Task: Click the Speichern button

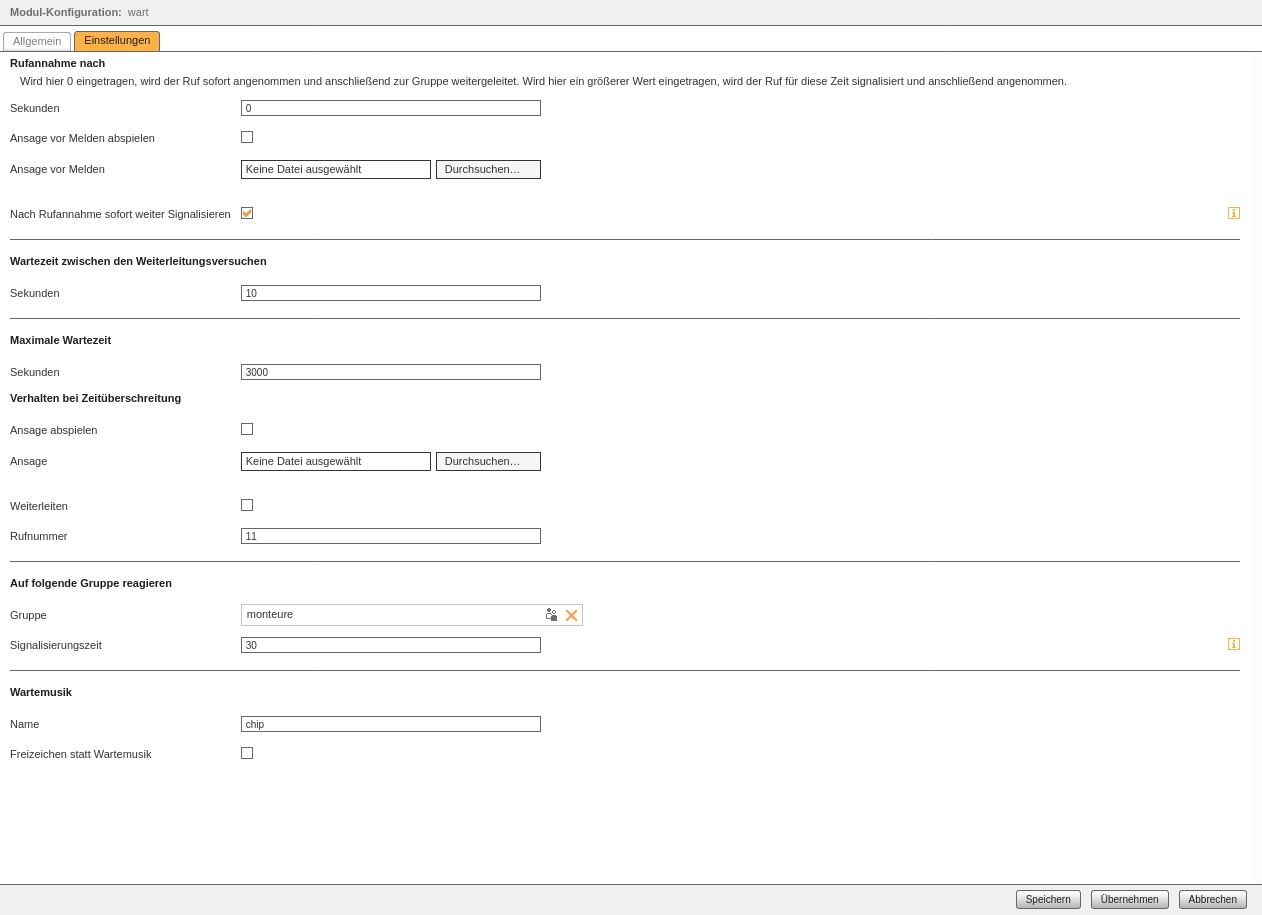Action: (1047, 899)
